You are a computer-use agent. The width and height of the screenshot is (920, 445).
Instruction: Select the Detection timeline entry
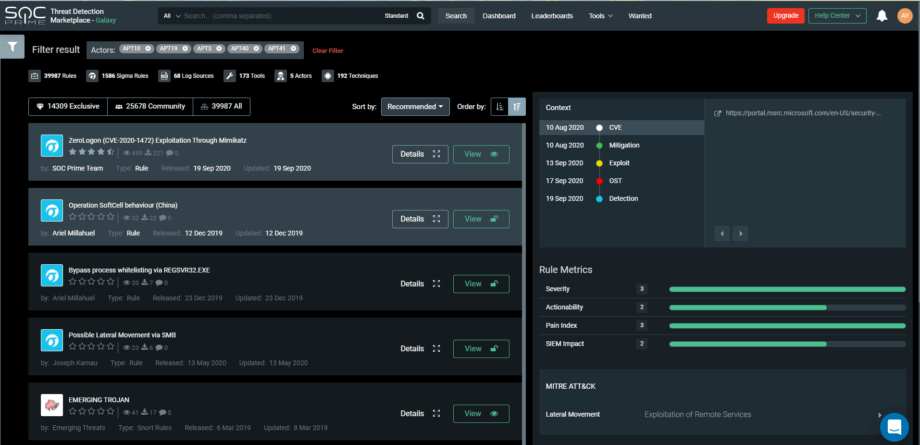coord(621,198)
